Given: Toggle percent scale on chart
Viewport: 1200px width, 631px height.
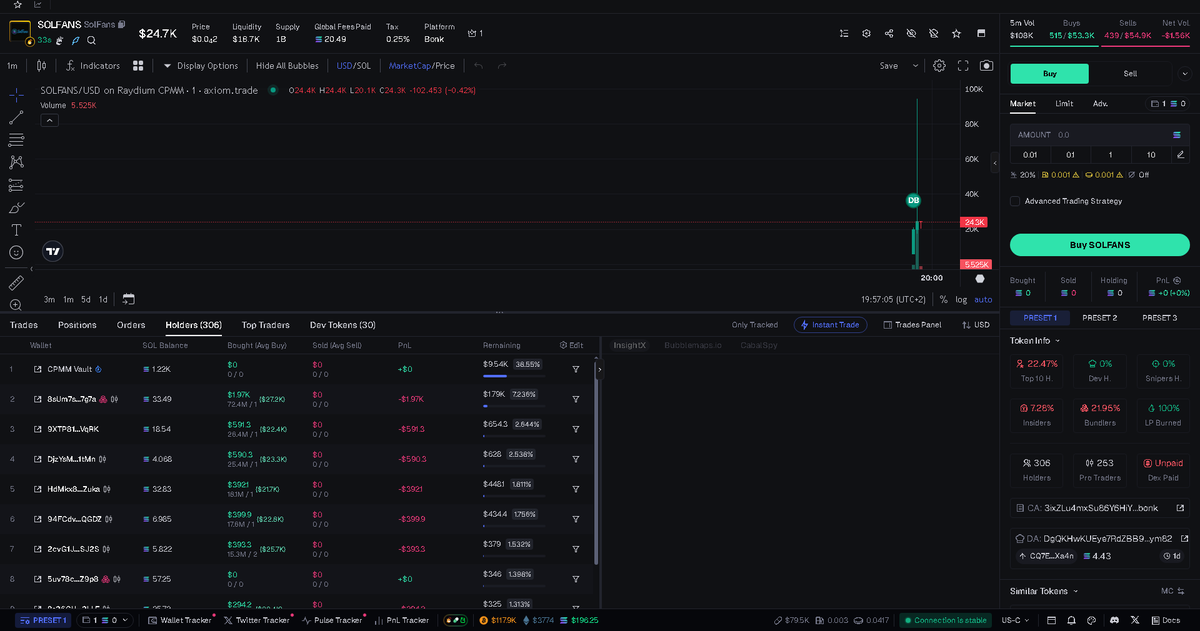Looking at the screenshot, I should [943, 299].
